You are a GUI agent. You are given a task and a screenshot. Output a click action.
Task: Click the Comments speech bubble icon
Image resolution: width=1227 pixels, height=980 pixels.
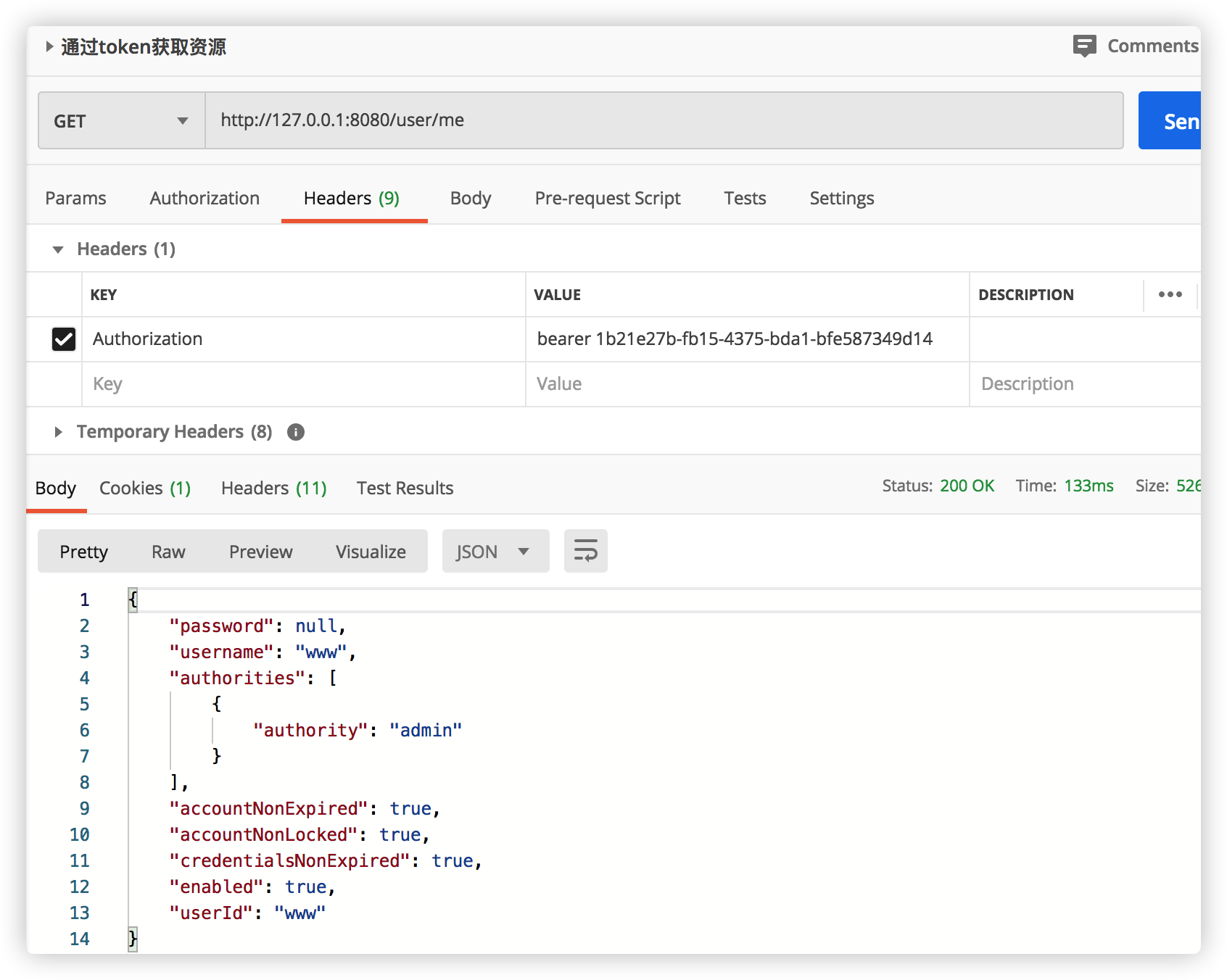1084,46
